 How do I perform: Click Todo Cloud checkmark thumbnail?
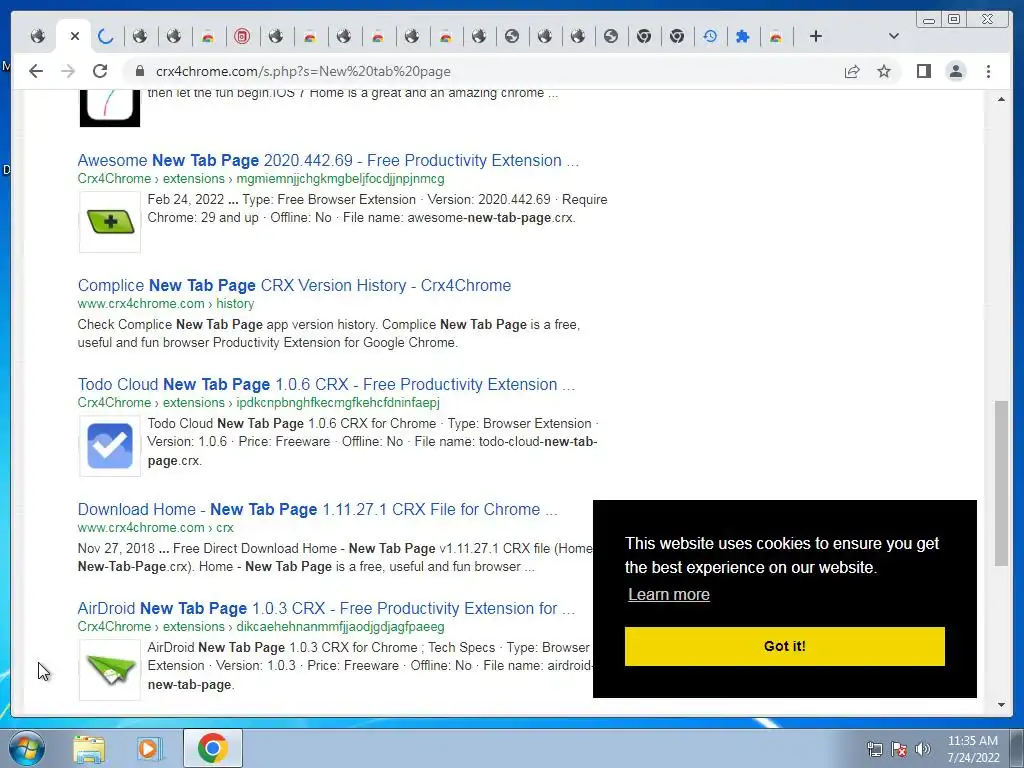tap(110, 446)
